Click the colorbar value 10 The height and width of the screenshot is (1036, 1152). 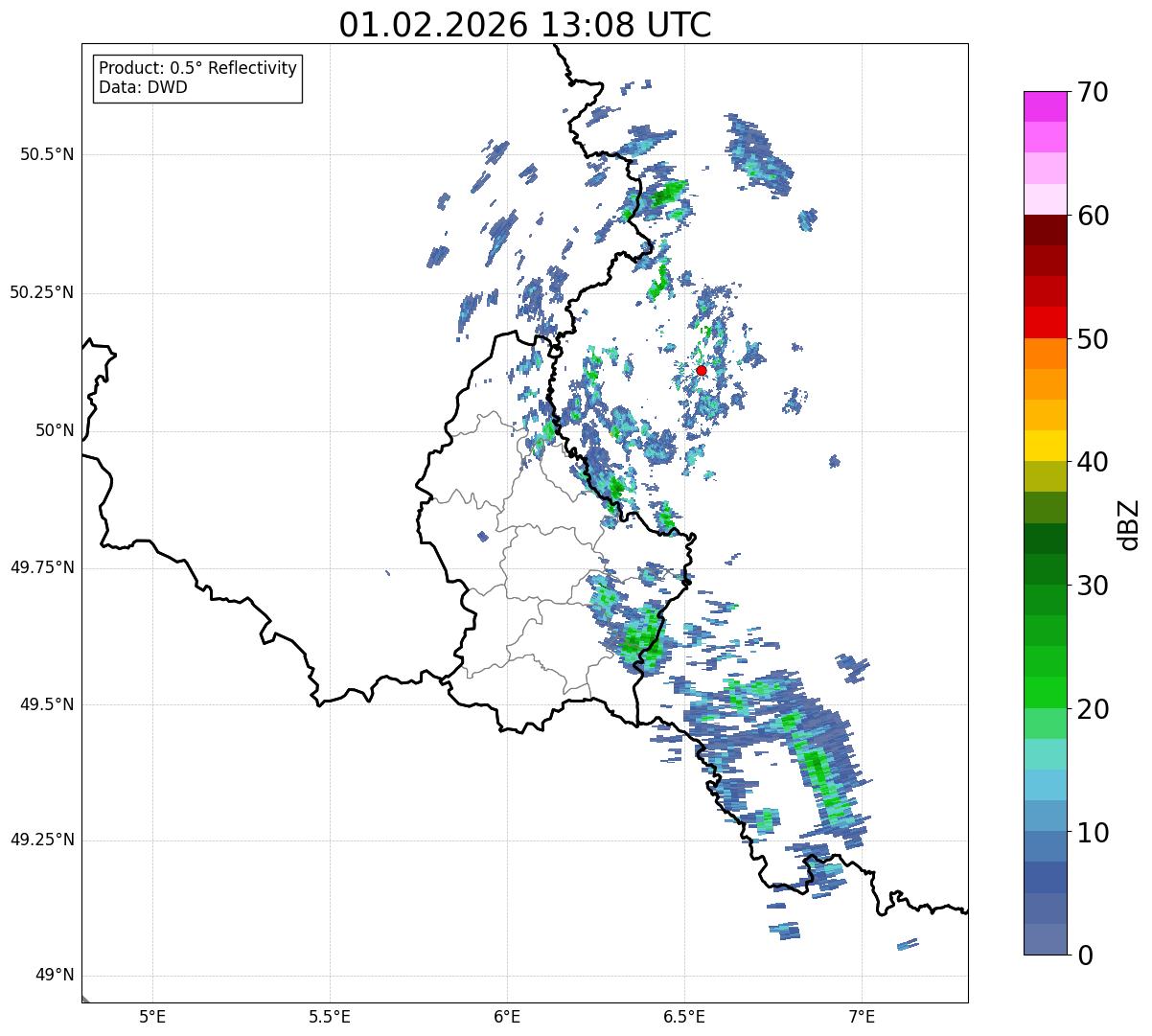coord(1093,832)
